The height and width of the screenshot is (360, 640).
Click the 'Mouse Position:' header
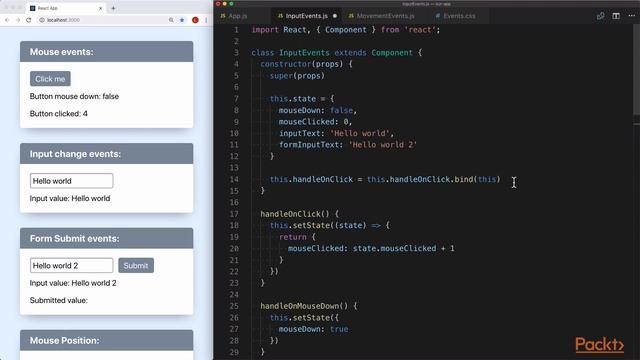click(x=107, y=340)
